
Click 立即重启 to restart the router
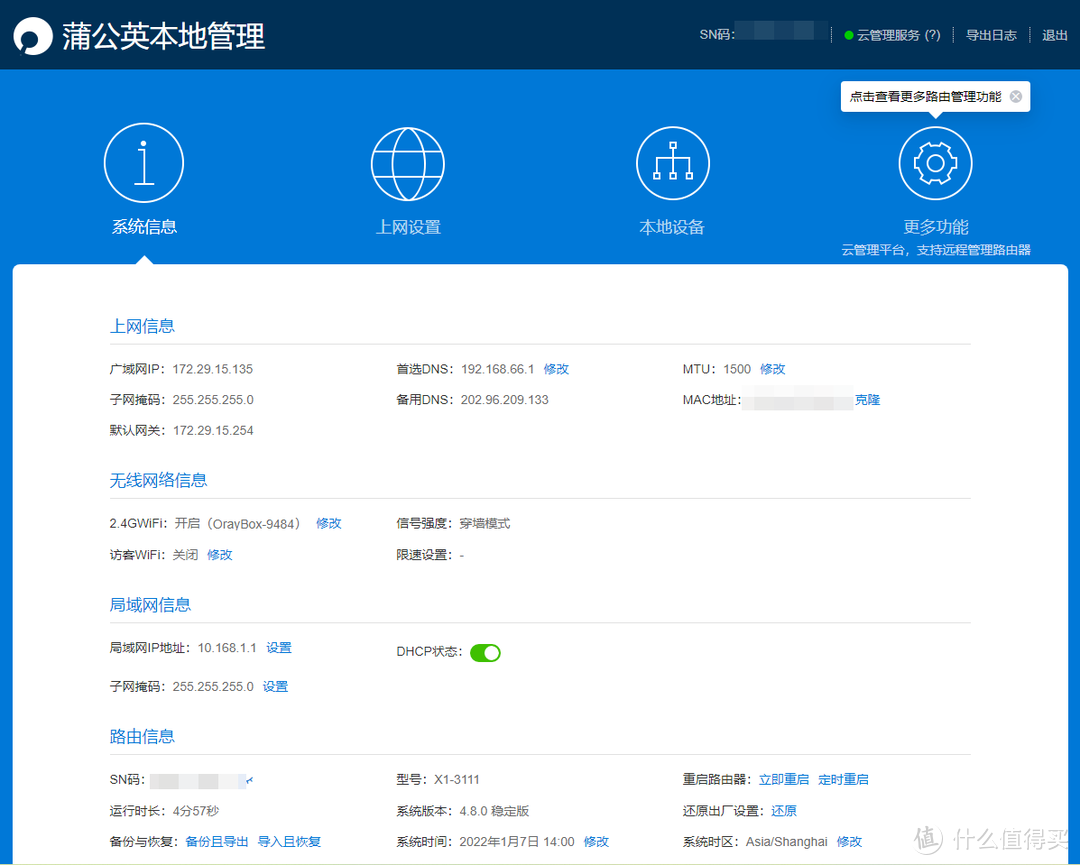click(x=784, y=779)
